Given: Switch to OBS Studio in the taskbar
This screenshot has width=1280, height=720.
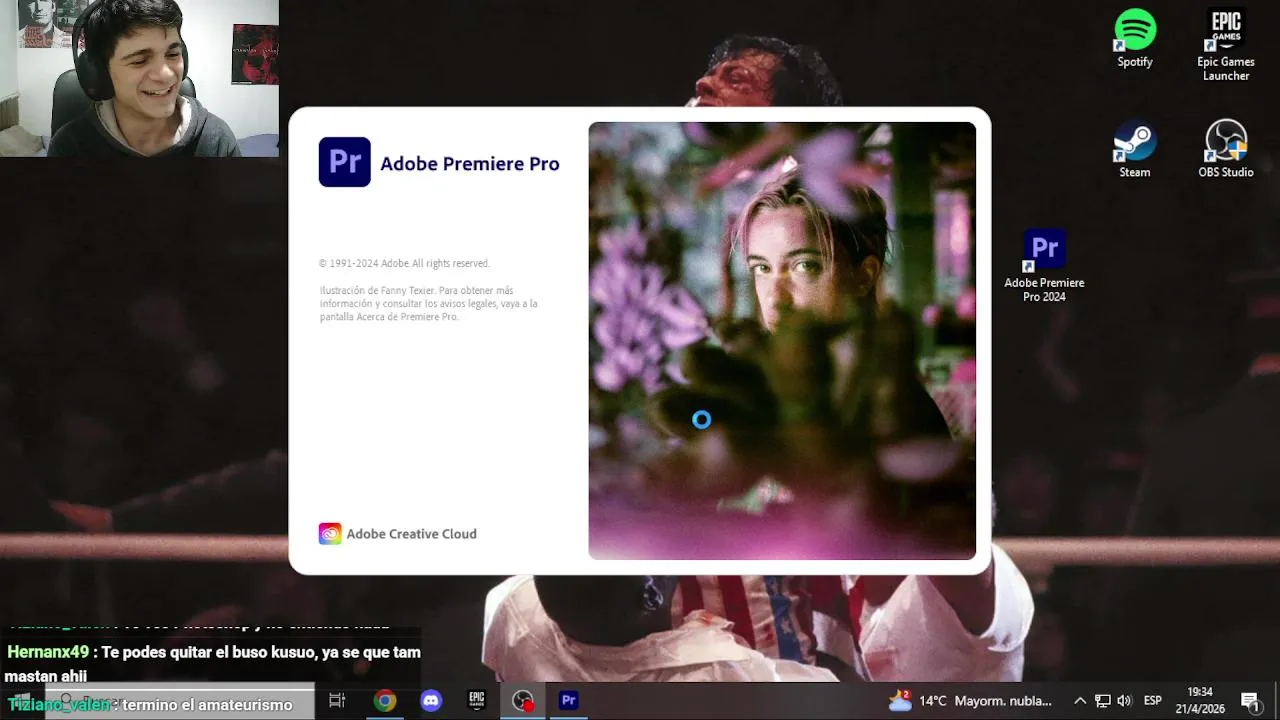Looking at the screenshot, I should point(523,701).
